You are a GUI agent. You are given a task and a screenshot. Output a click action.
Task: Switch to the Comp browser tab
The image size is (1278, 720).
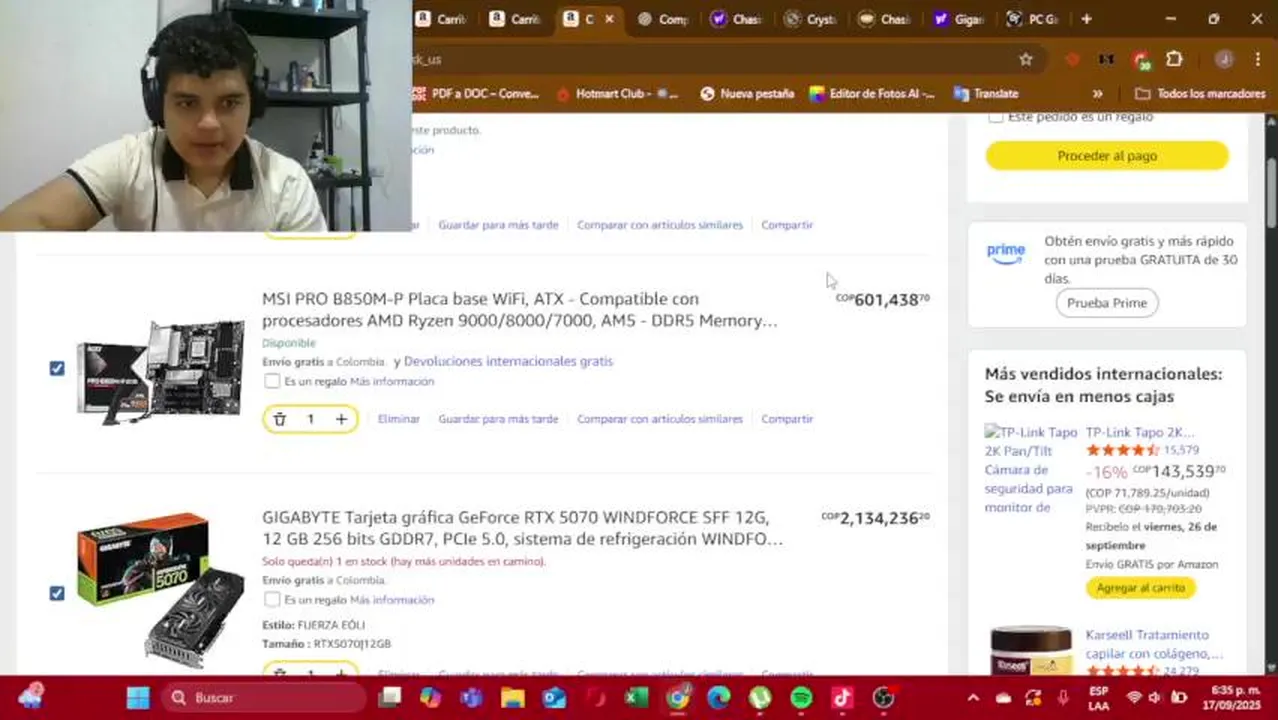tap(664, 19)
